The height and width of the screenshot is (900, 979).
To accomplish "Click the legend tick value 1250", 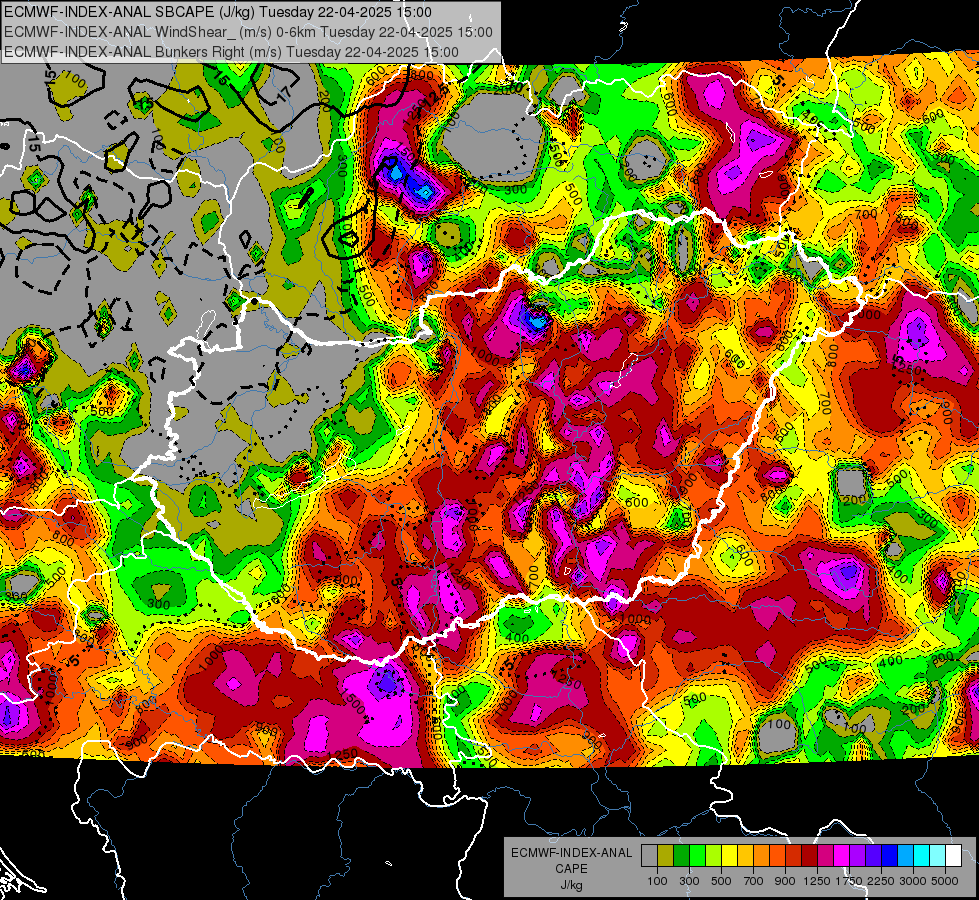I will [817, 881].
